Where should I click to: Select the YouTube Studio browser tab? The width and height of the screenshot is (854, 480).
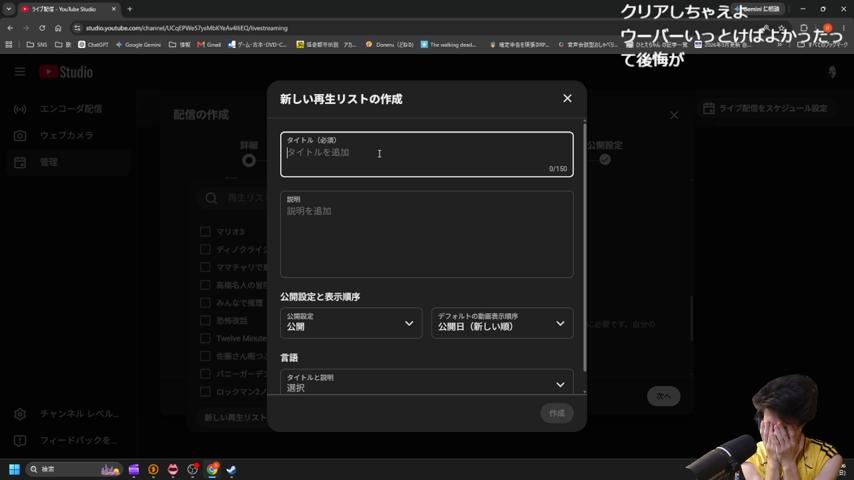(x=68, y=9)
